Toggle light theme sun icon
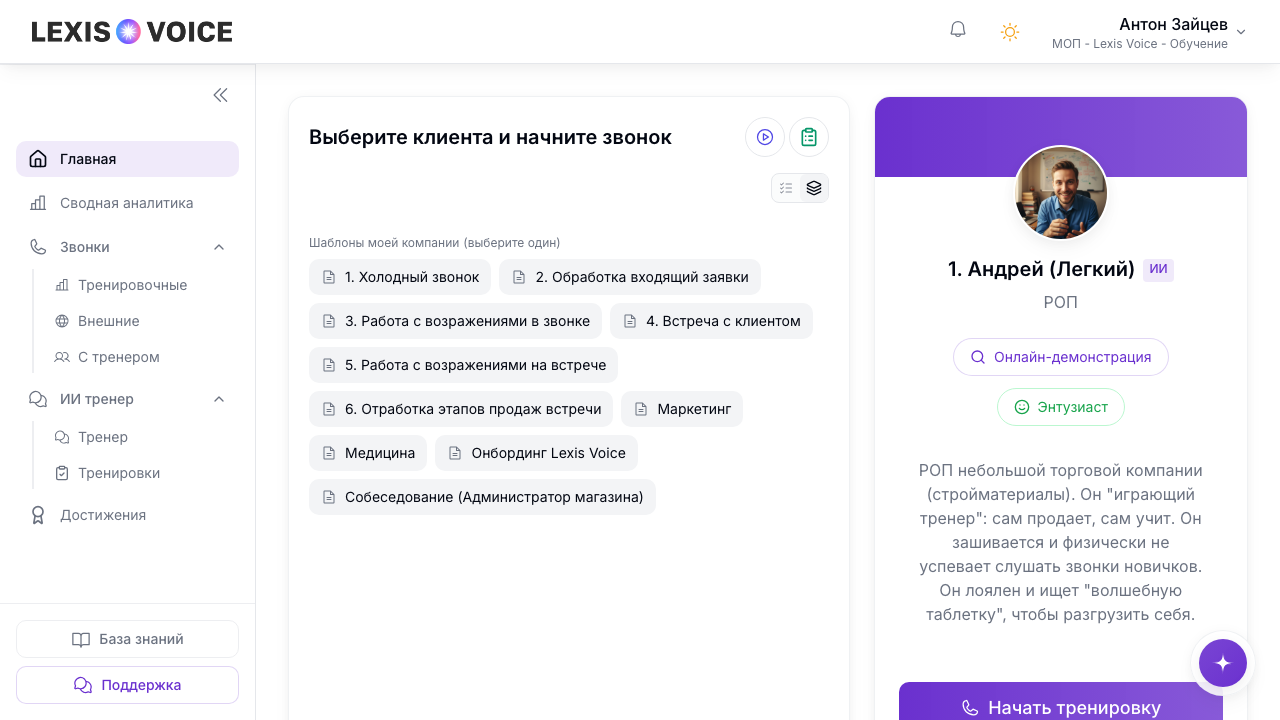This screenshot has height=720, width=1280. click(x=1010, y=32)
